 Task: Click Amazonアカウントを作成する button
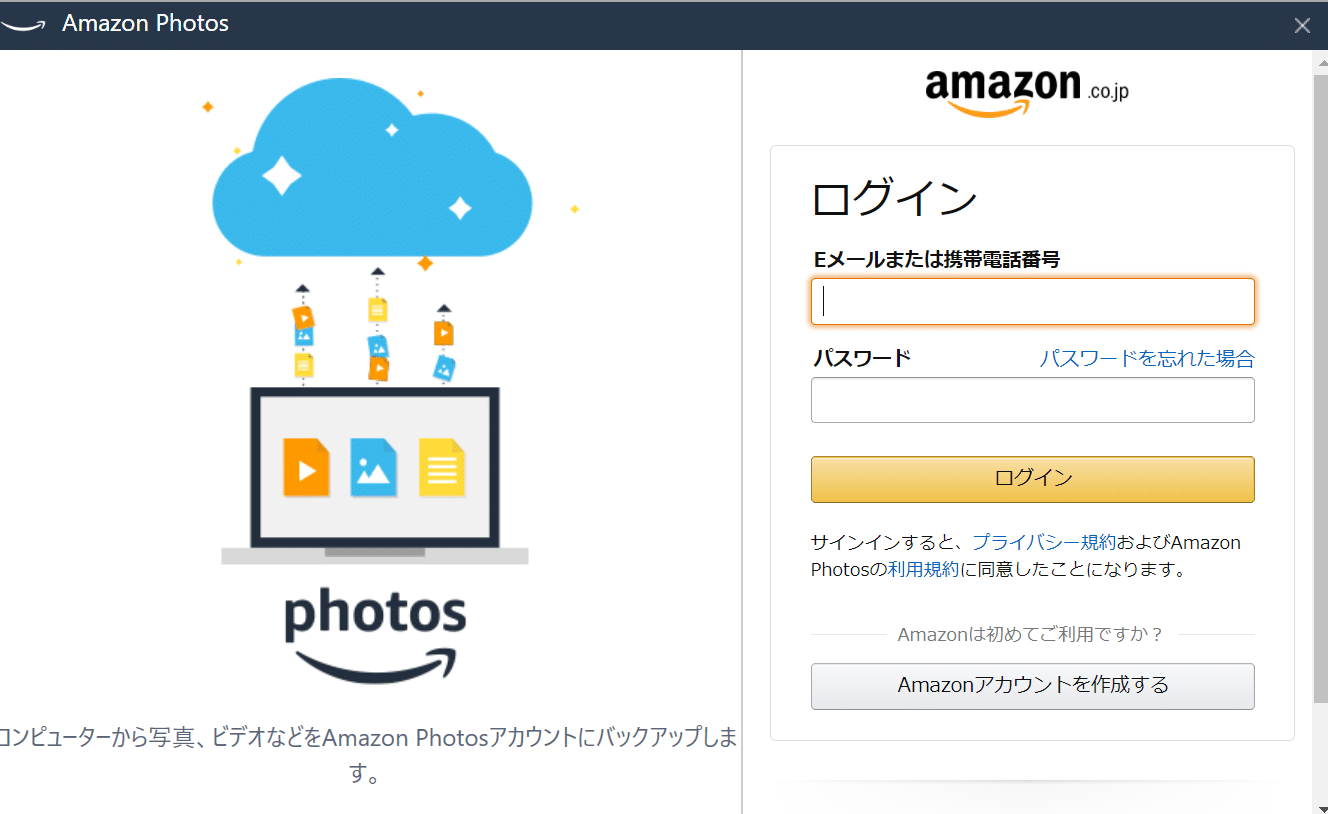(1032, 686)
